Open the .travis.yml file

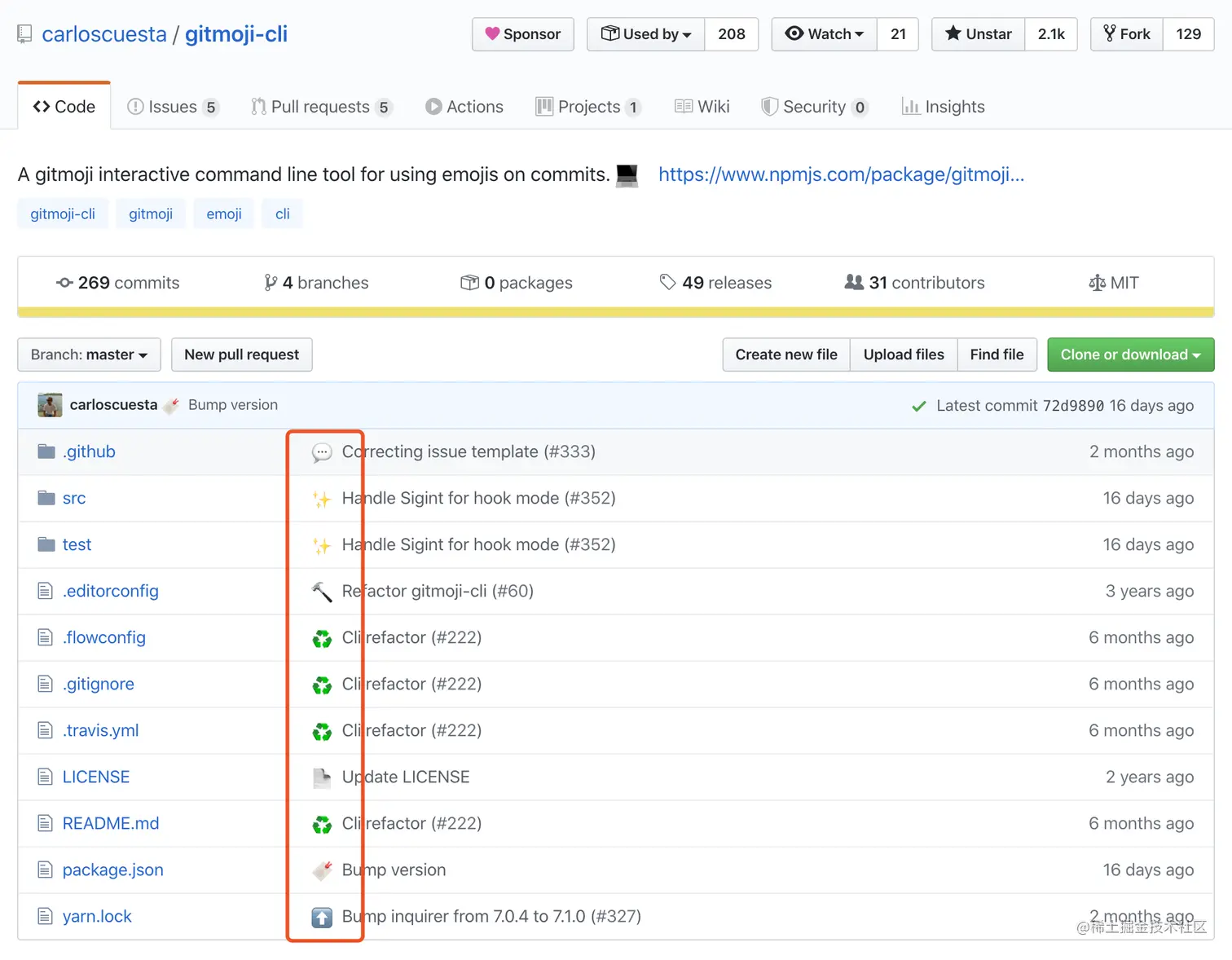point(101,730)
